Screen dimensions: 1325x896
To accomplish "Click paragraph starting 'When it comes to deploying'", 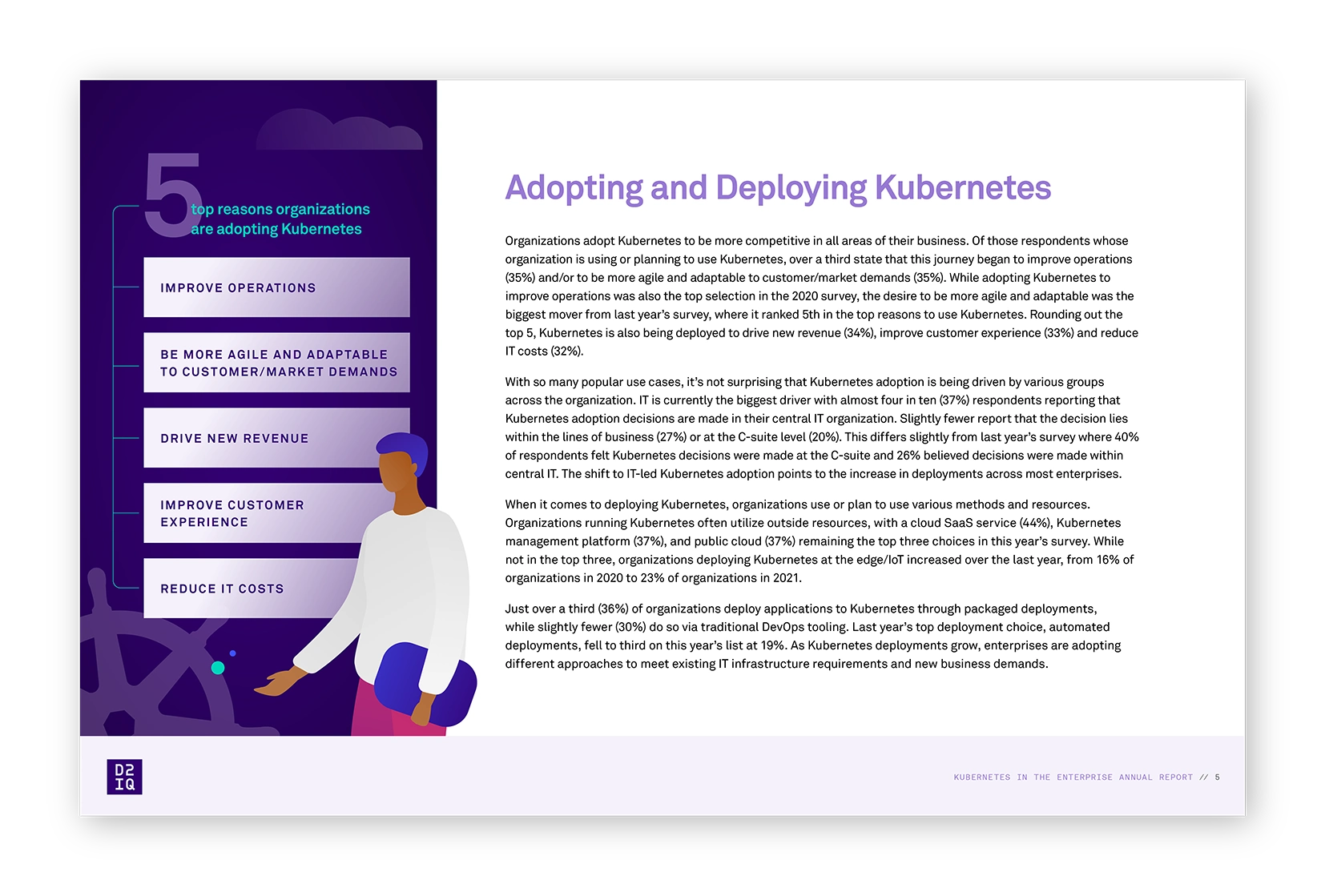I will (x=820, y=541).
